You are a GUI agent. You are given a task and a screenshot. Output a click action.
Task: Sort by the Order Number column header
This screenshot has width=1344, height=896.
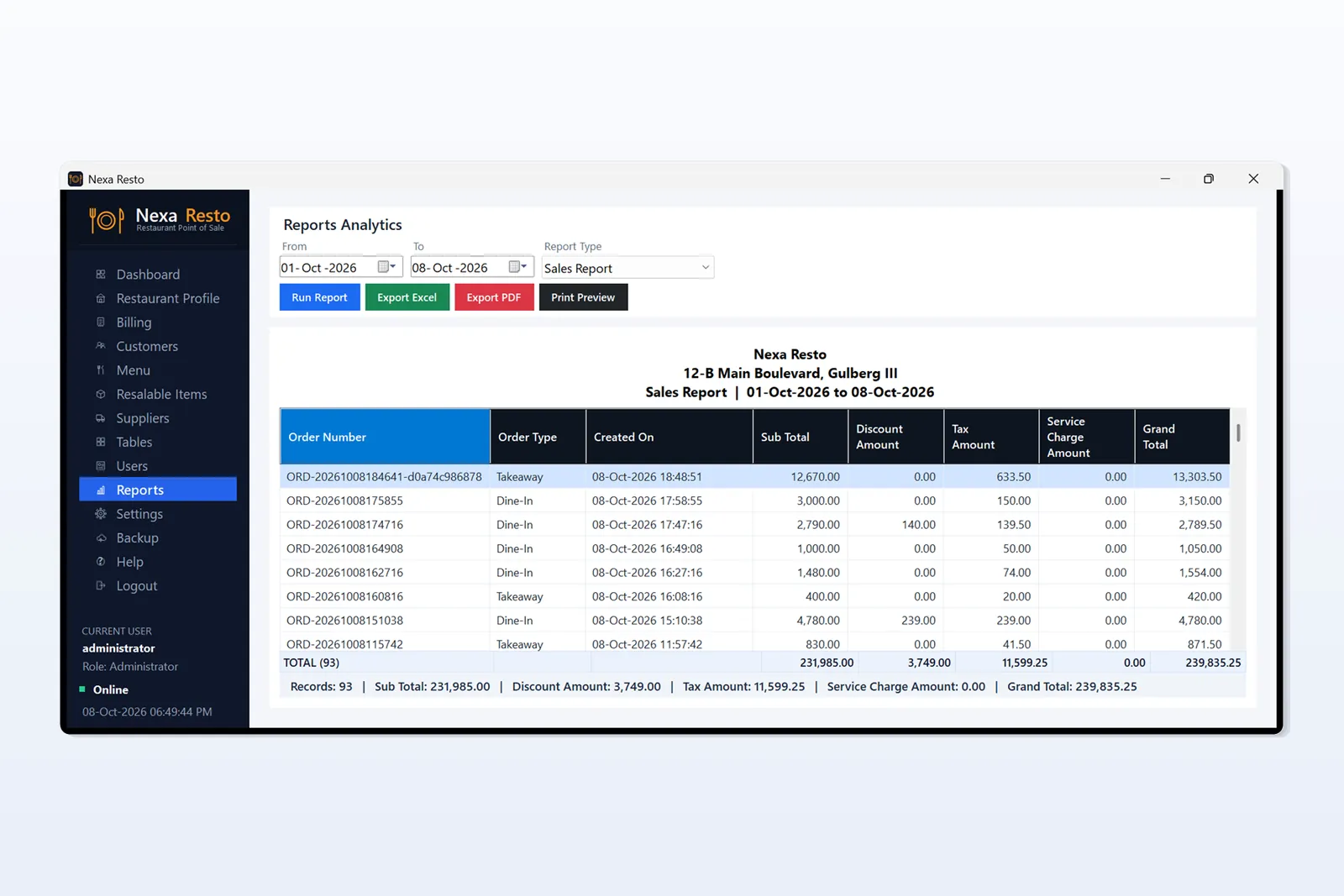[x=385, y=437]
